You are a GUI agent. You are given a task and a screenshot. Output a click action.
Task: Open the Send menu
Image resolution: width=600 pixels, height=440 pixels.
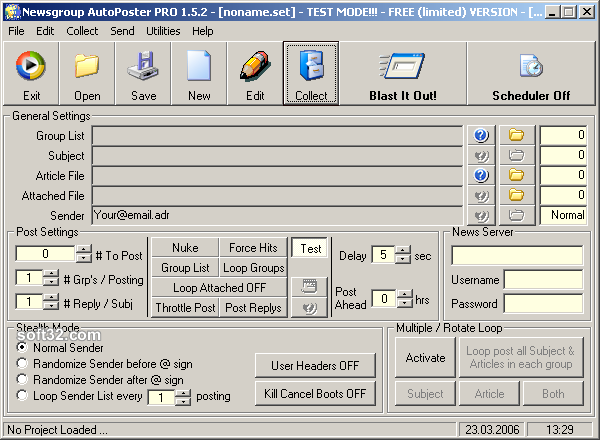pos(122,31)
